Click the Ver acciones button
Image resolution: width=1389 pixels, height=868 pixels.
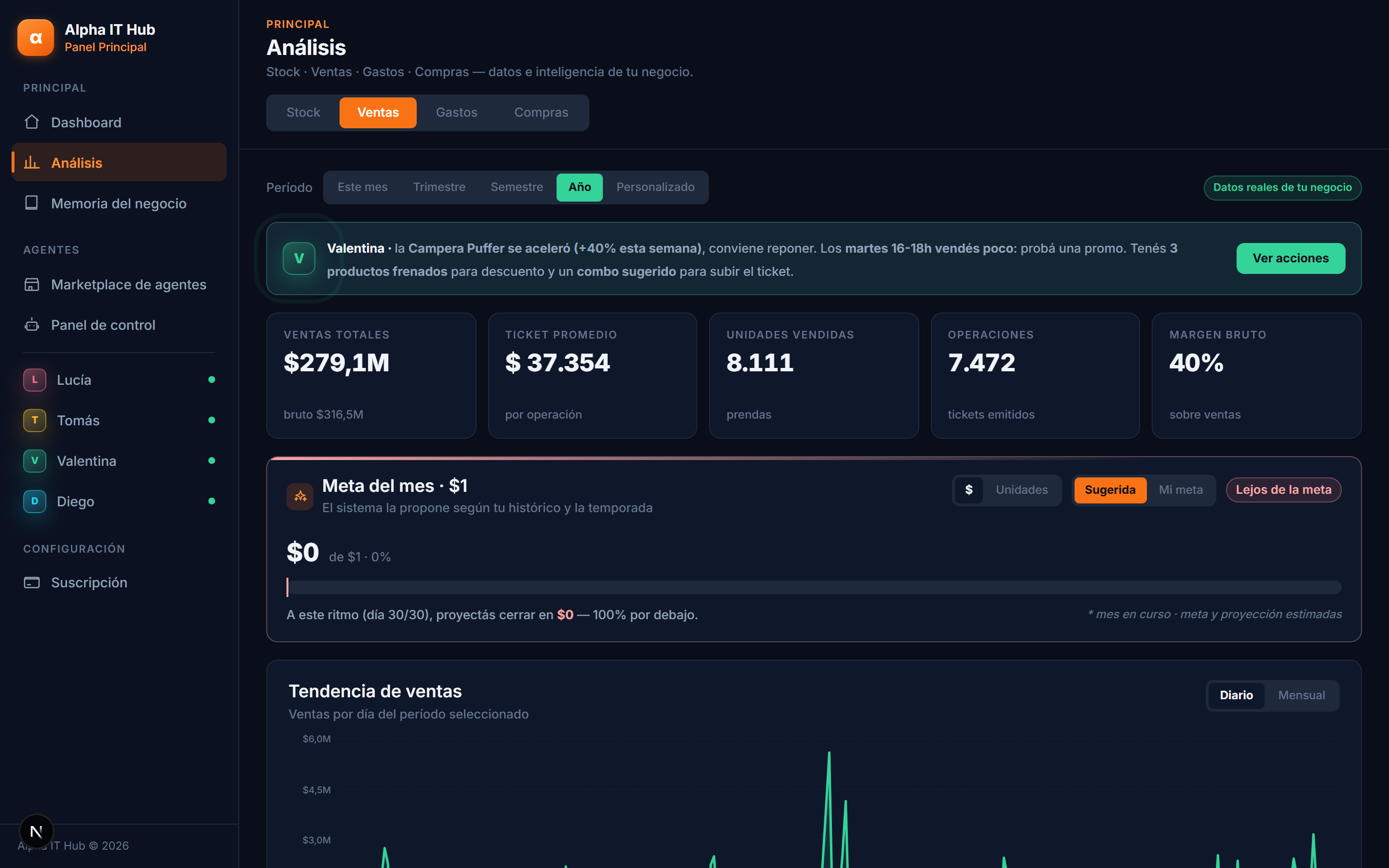click(1290, 258)
